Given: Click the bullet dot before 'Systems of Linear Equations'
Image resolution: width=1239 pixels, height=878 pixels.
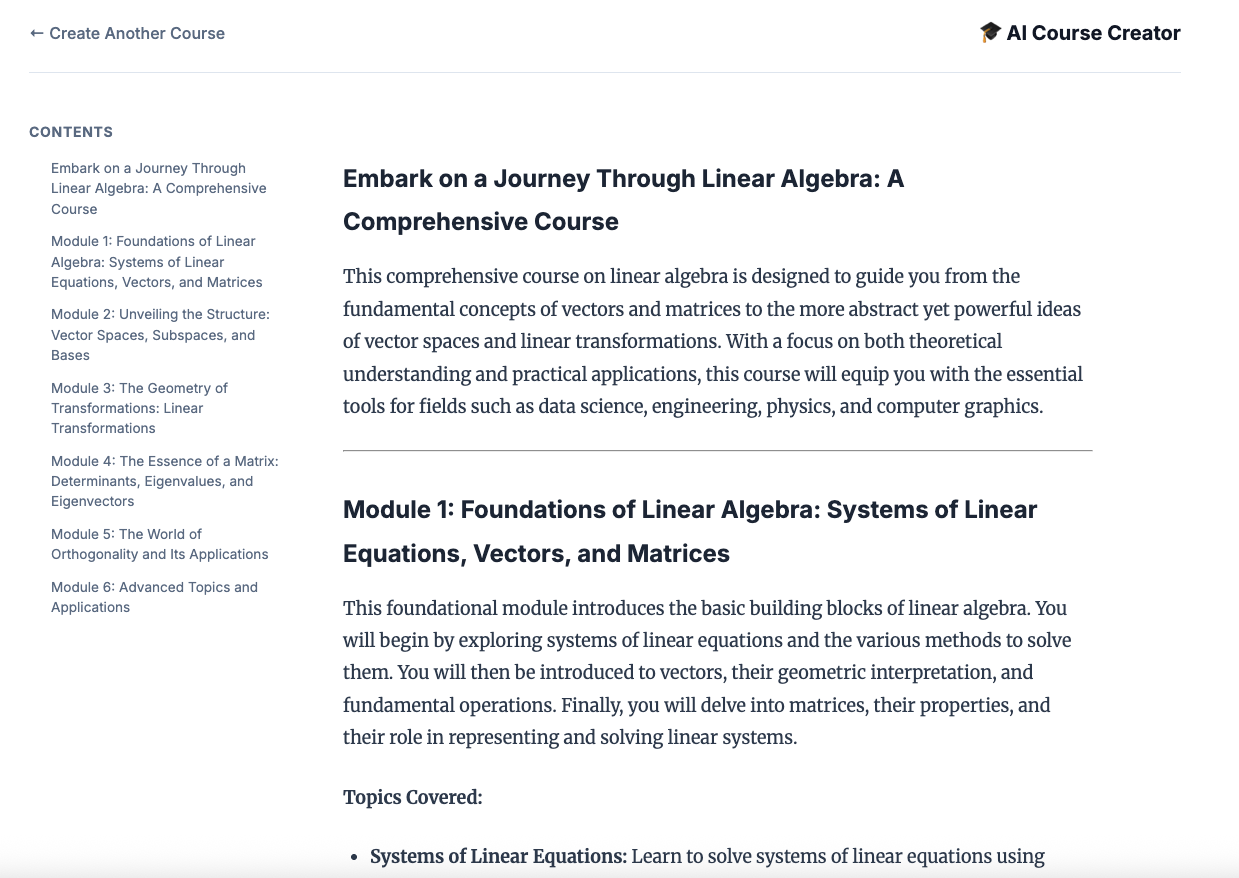Looking at the screenshot, I should click(x=354, y=858).
